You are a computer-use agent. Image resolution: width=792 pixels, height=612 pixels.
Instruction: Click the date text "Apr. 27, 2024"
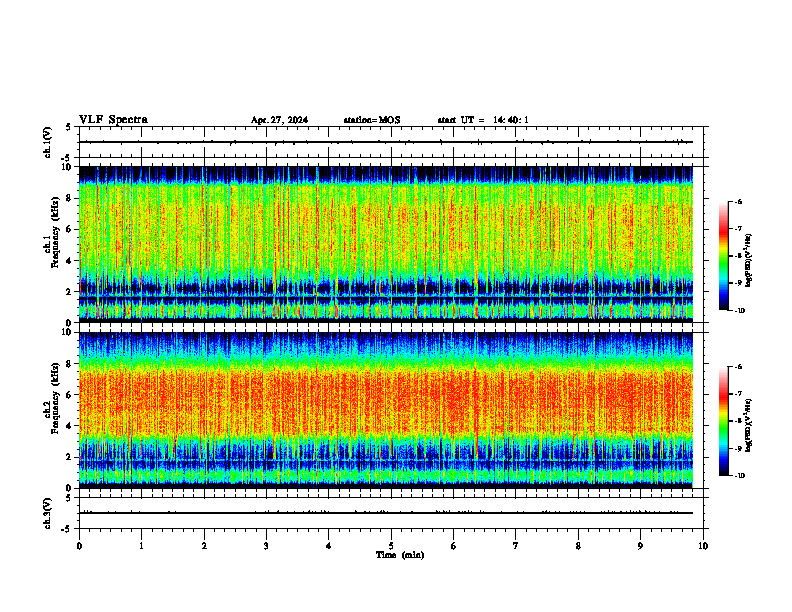(x=279, y=120)
